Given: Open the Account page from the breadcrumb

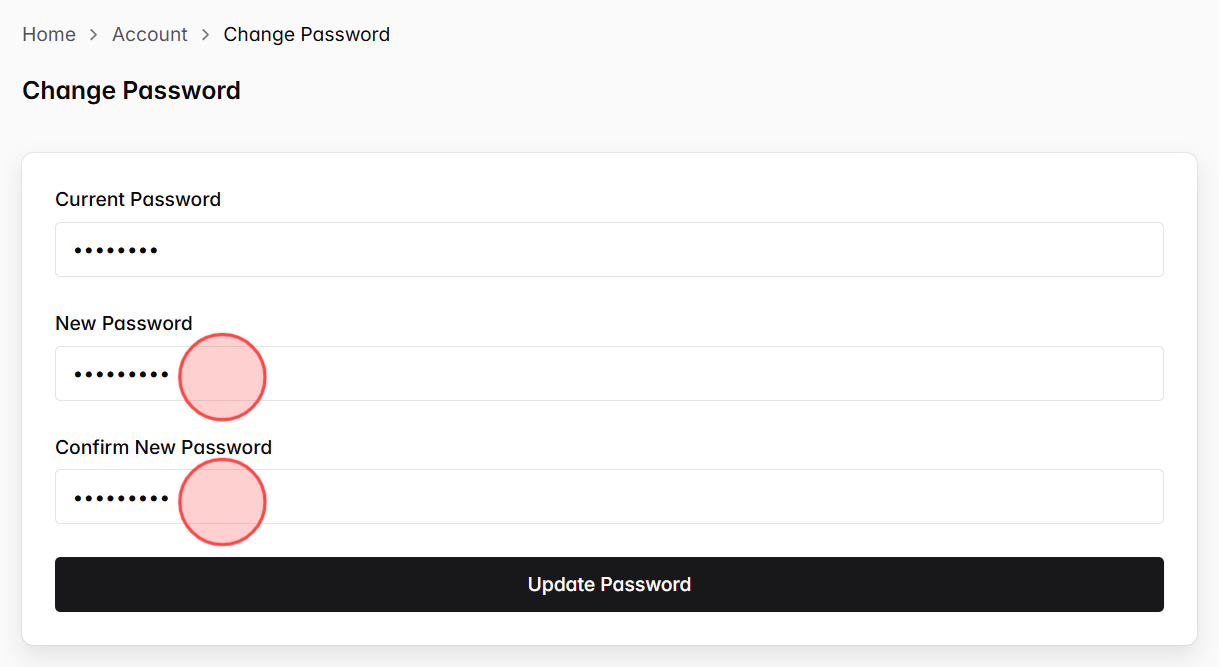Looking at the screenshot, I should (x=149, y=34).
